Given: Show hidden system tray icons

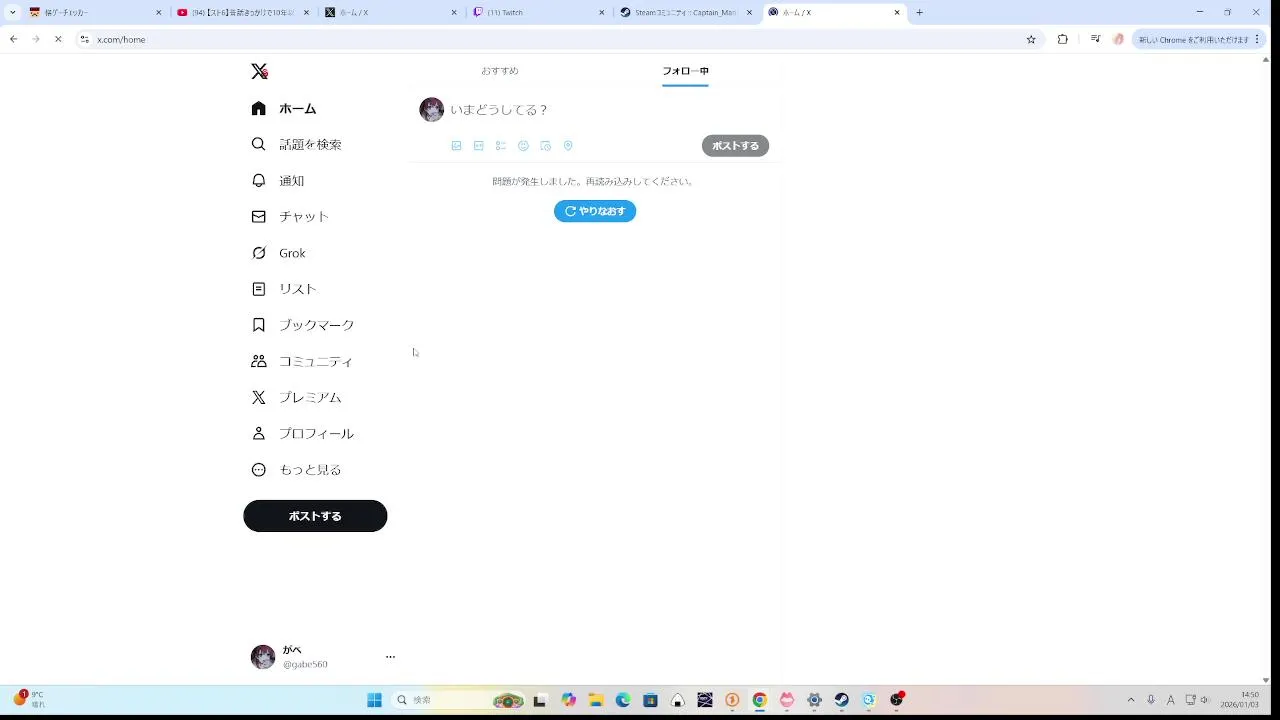Looking at the screenshot, I should click(1131, 700).
